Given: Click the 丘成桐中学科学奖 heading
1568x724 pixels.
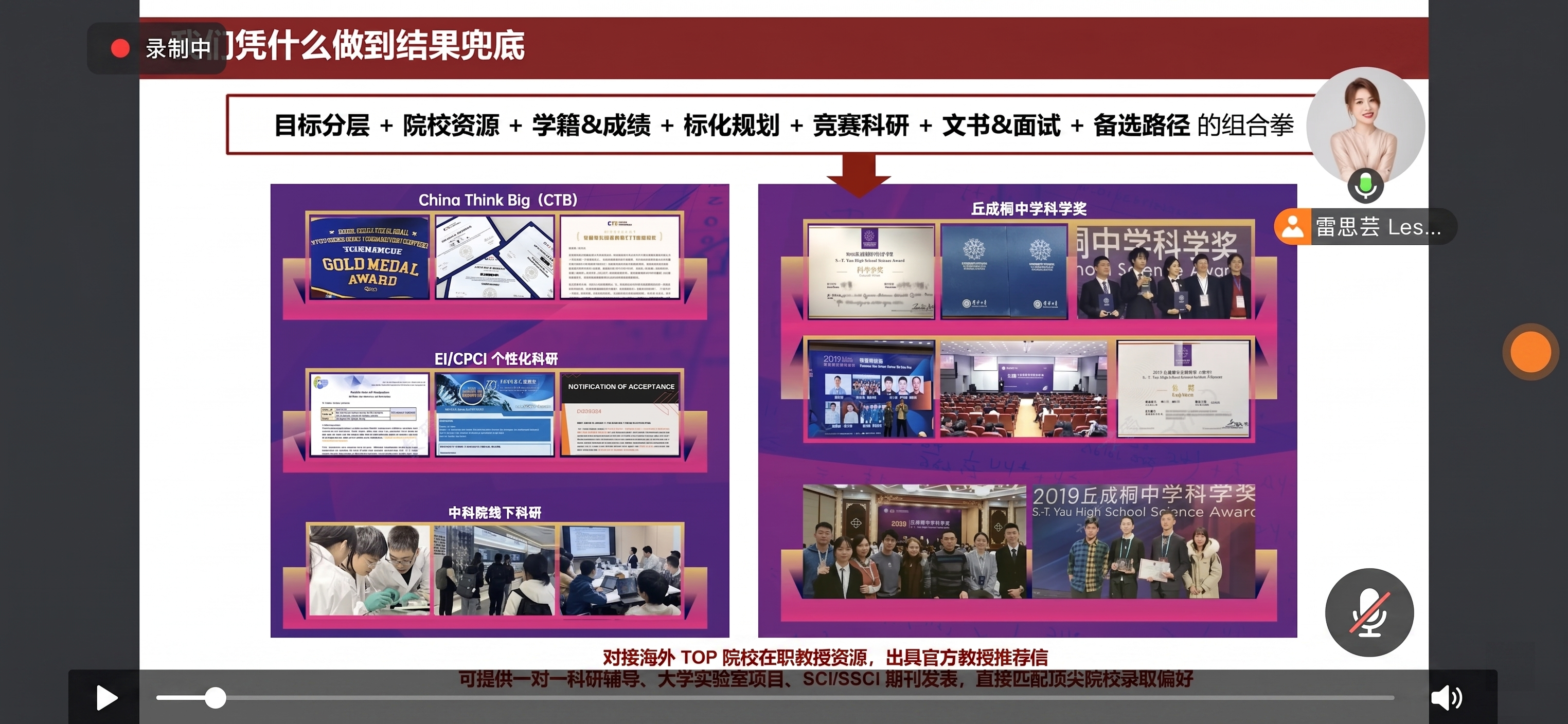Looking at the screenshot, I should 1029,209.
